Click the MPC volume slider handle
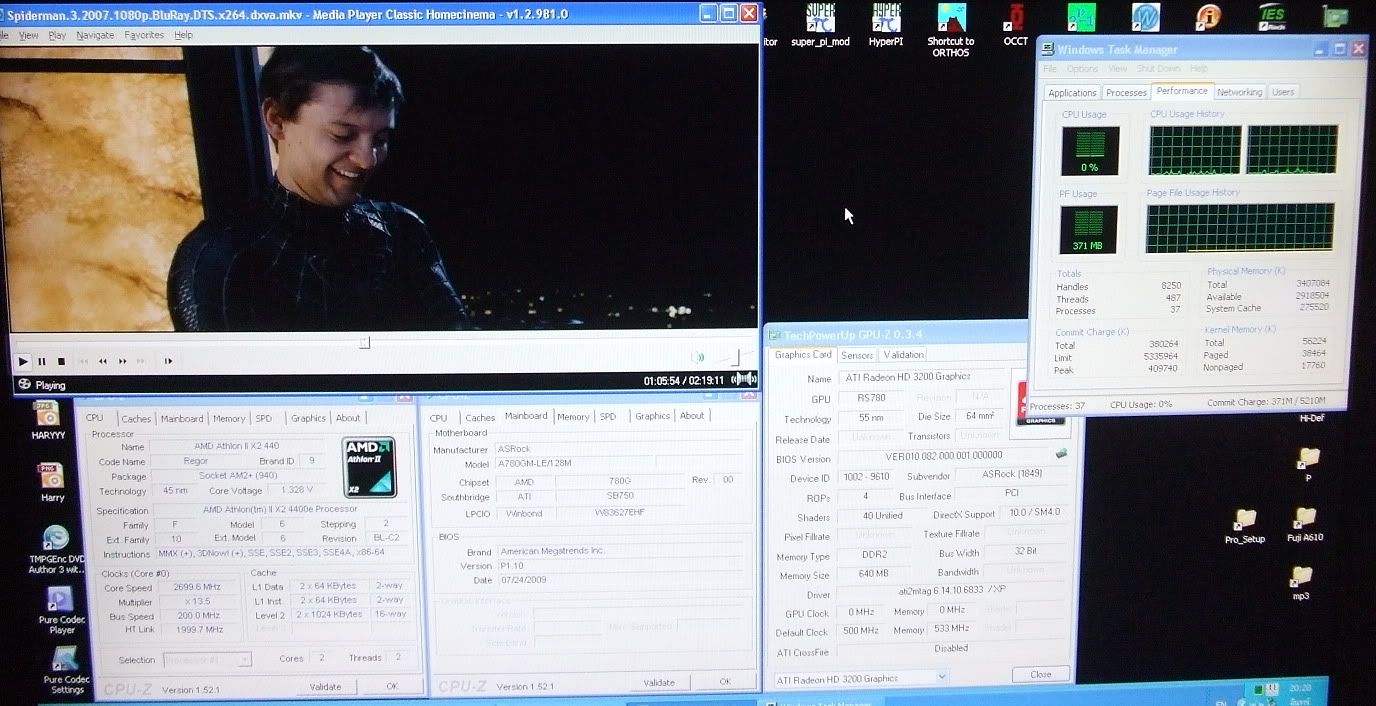The height and width of the screenshot is (706, 1376). tap(737, 357)
